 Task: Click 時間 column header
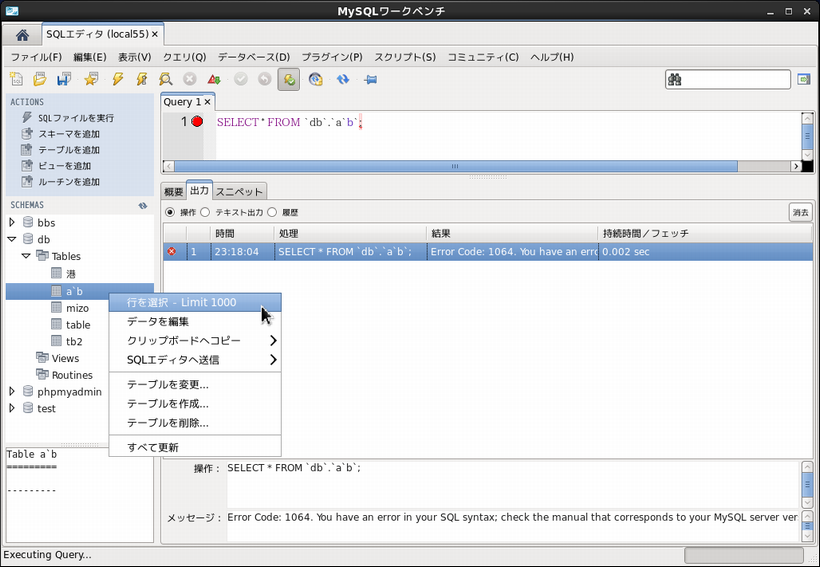point(243,233)
